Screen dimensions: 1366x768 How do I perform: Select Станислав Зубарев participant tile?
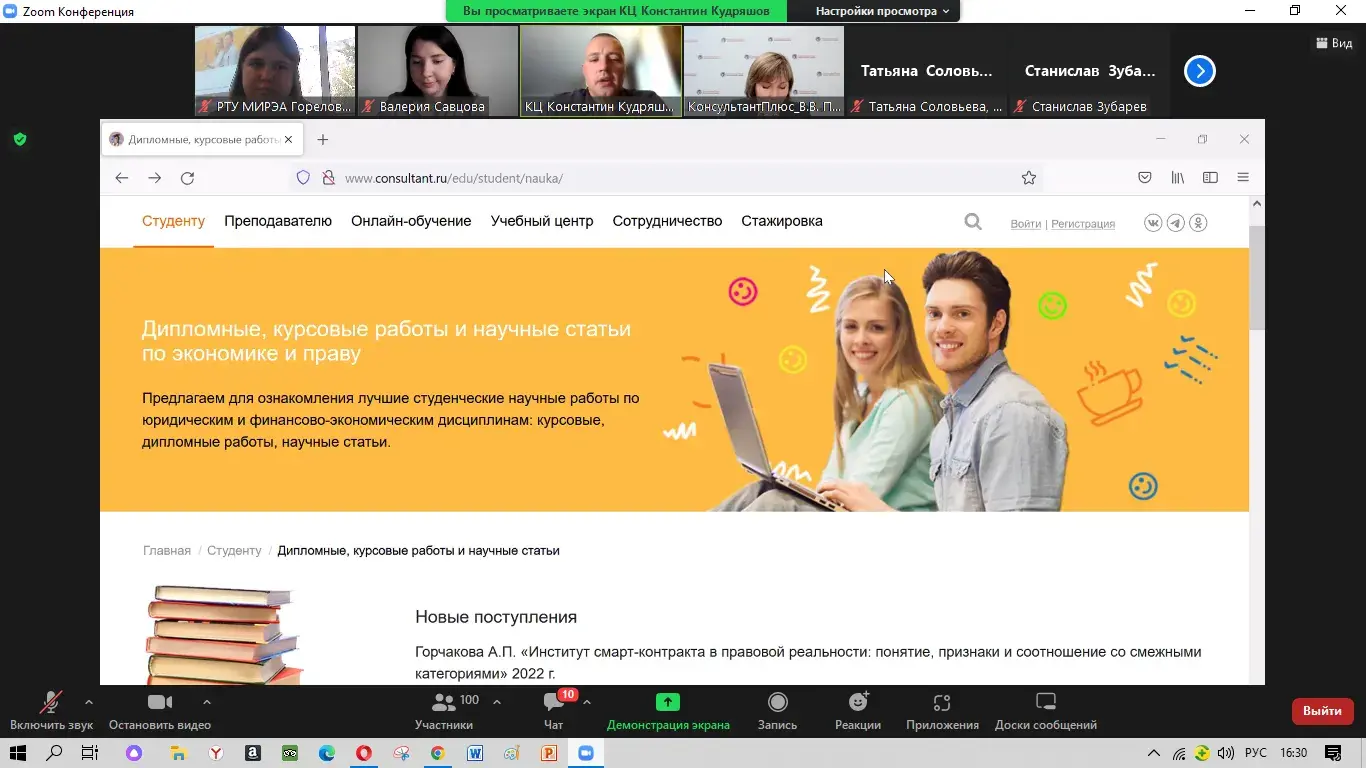click(1090, 71)
